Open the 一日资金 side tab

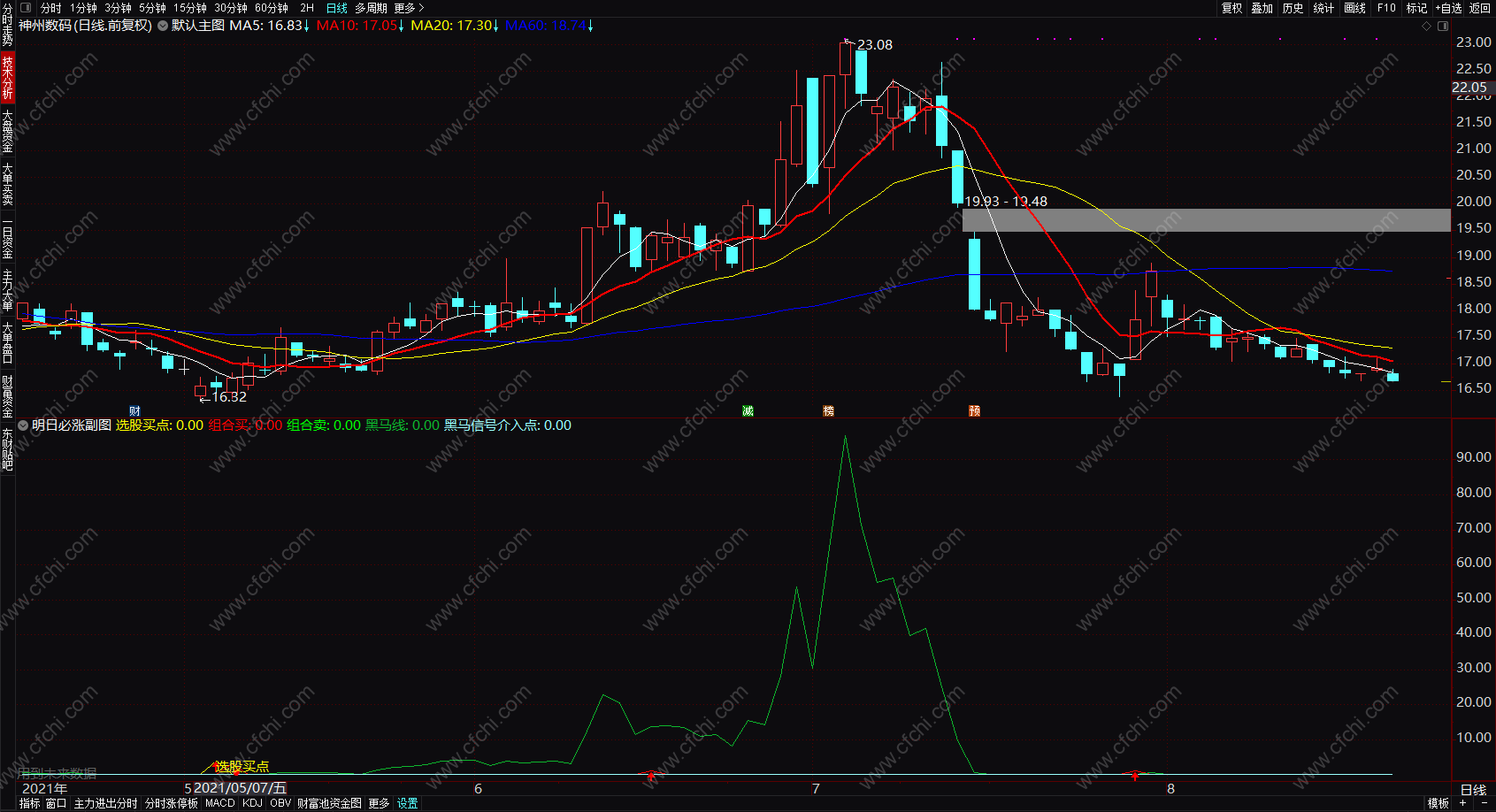[7, 237]
